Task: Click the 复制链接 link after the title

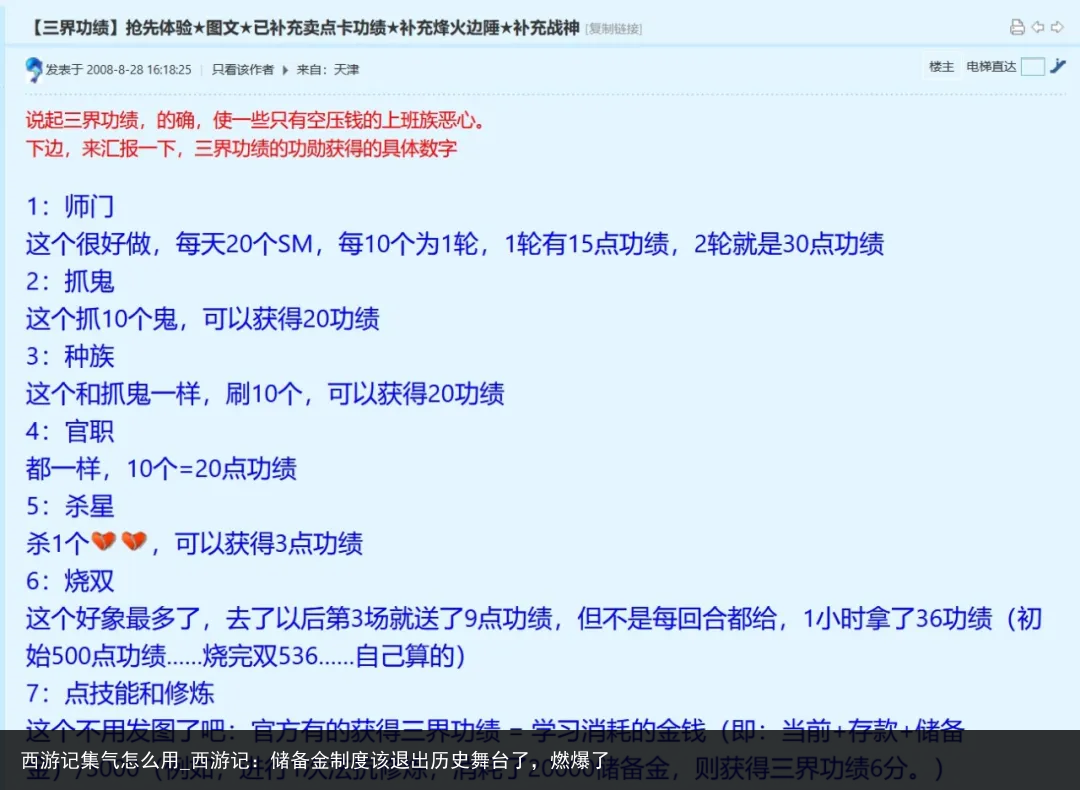Action: click(613, 29)
